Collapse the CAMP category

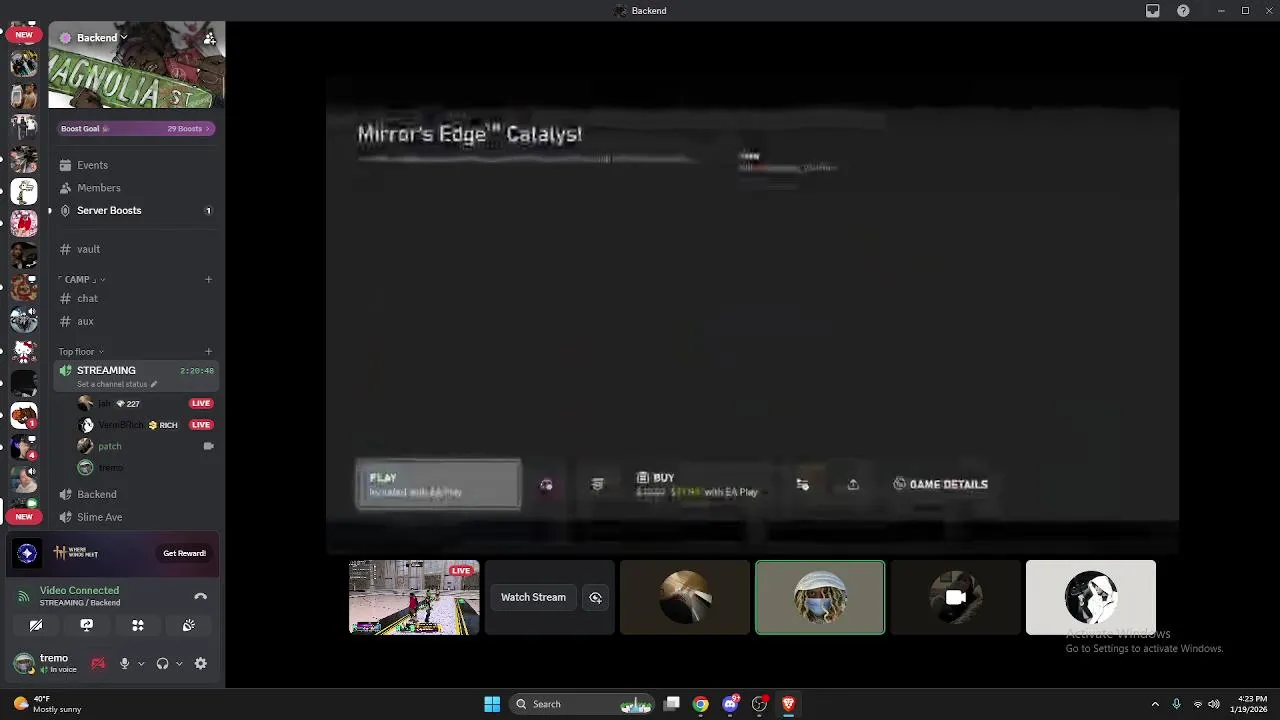coord(82,280)
